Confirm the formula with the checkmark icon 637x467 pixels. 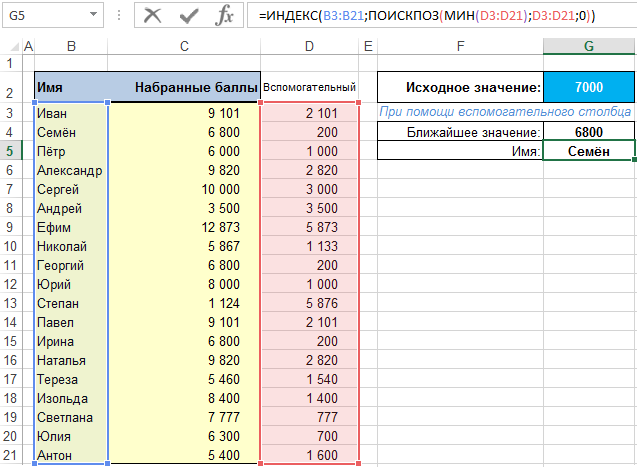pos(189,15)
